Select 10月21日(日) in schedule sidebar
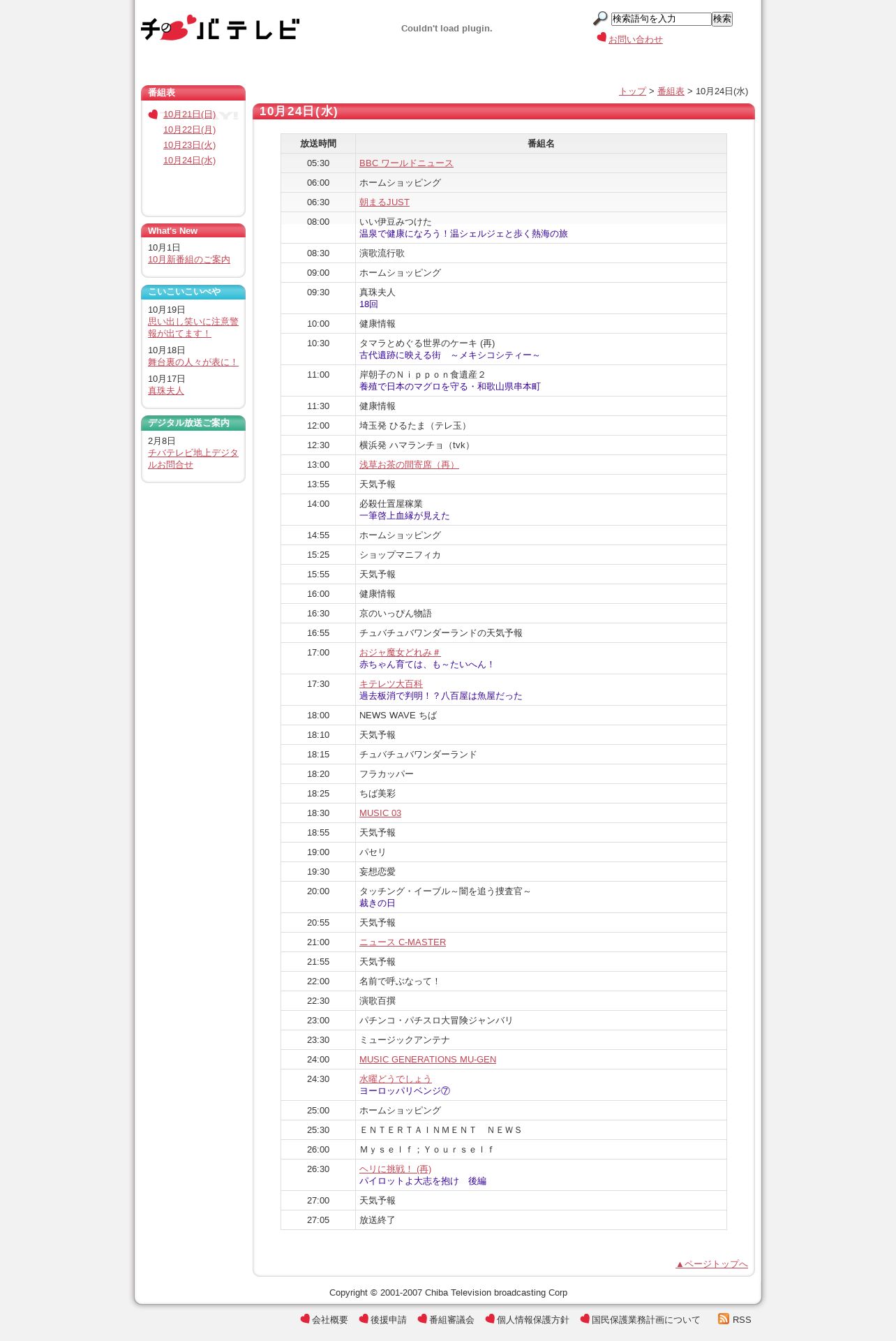The image size is (896, 1341). pos(189,114)
